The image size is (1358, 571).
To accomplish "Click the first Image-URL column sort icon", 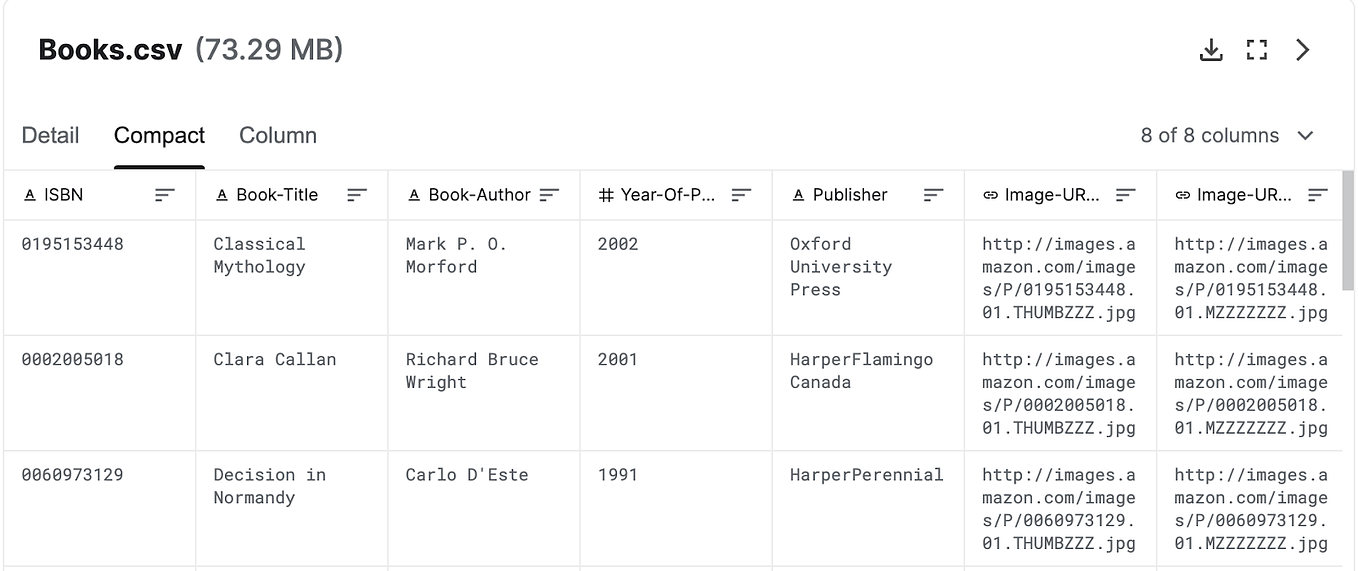I will coord(1125,195).
